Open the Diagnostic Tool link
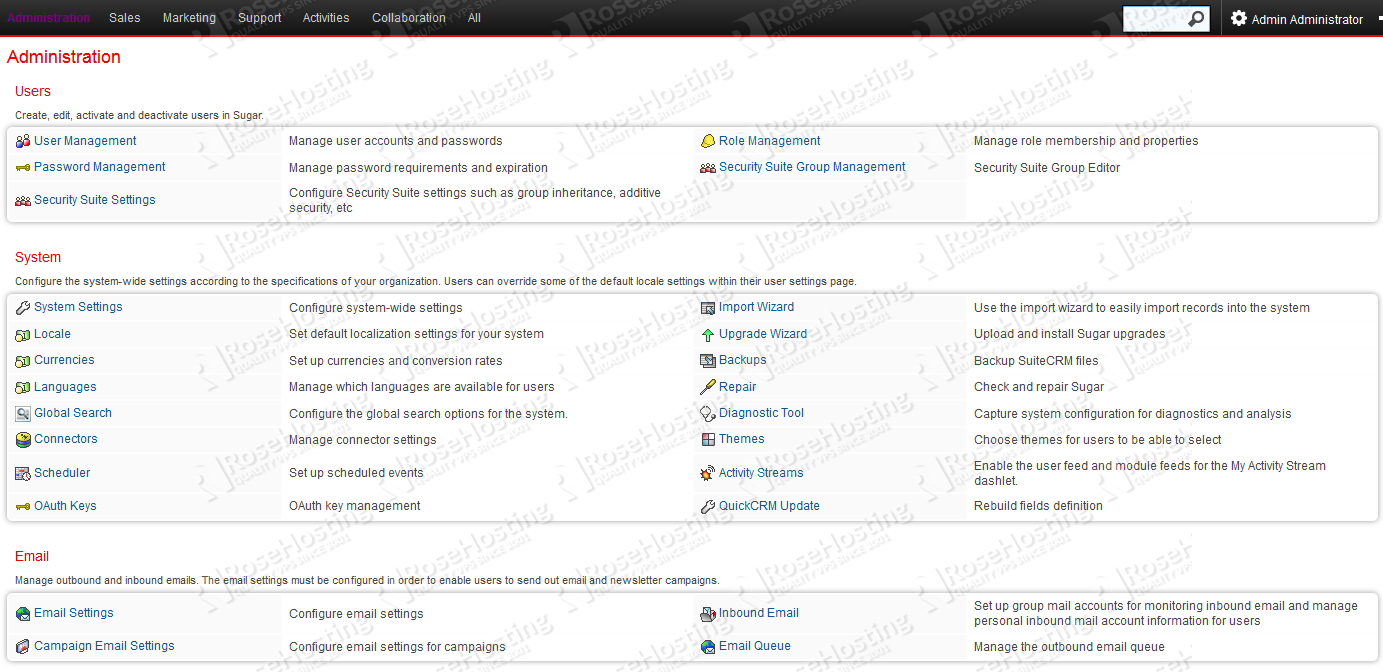The height and width of the screenshot is (672, 1383). [x=762, y=413]
